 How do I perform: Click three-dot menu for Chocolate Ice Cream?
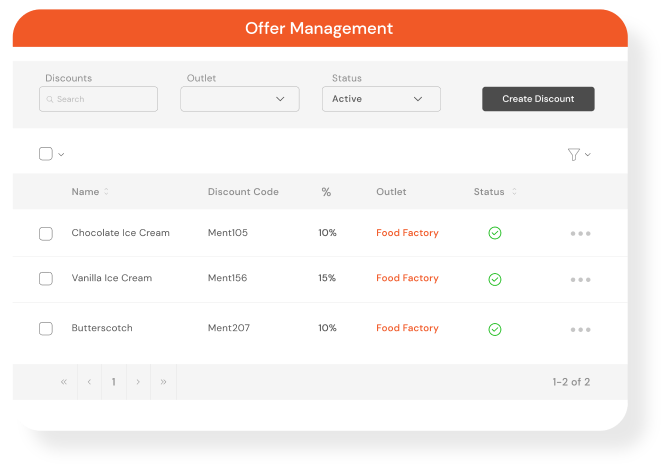[x=580, y=233]
